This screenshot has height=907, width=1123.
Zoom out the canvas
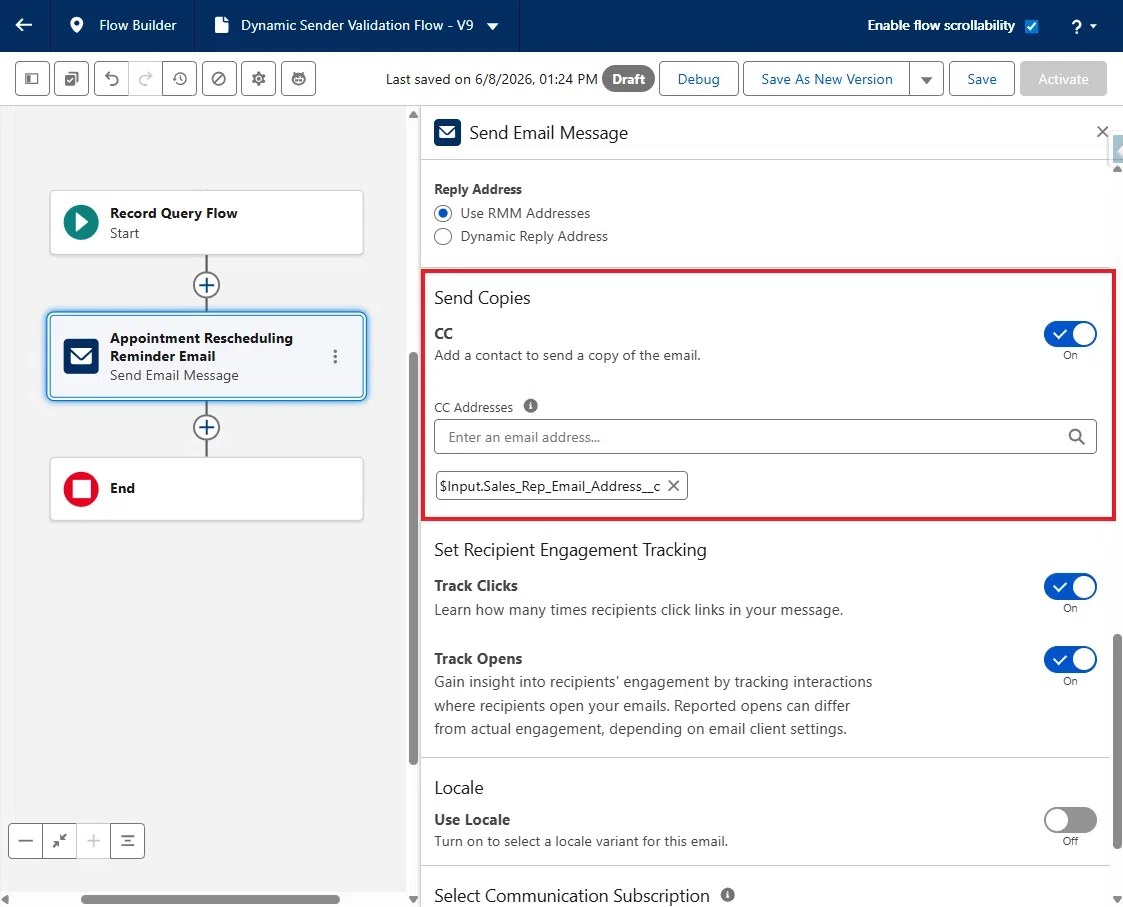pos(26,841)
